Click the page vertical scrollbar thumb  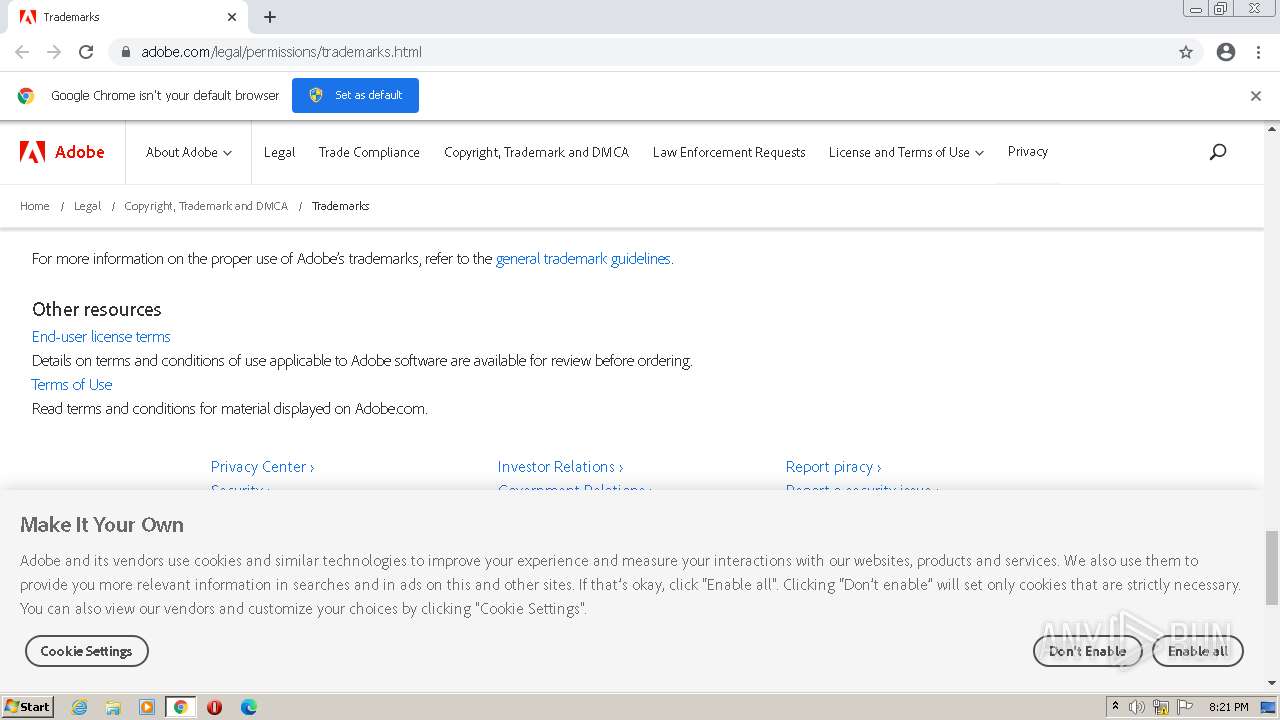(1272, 568)
